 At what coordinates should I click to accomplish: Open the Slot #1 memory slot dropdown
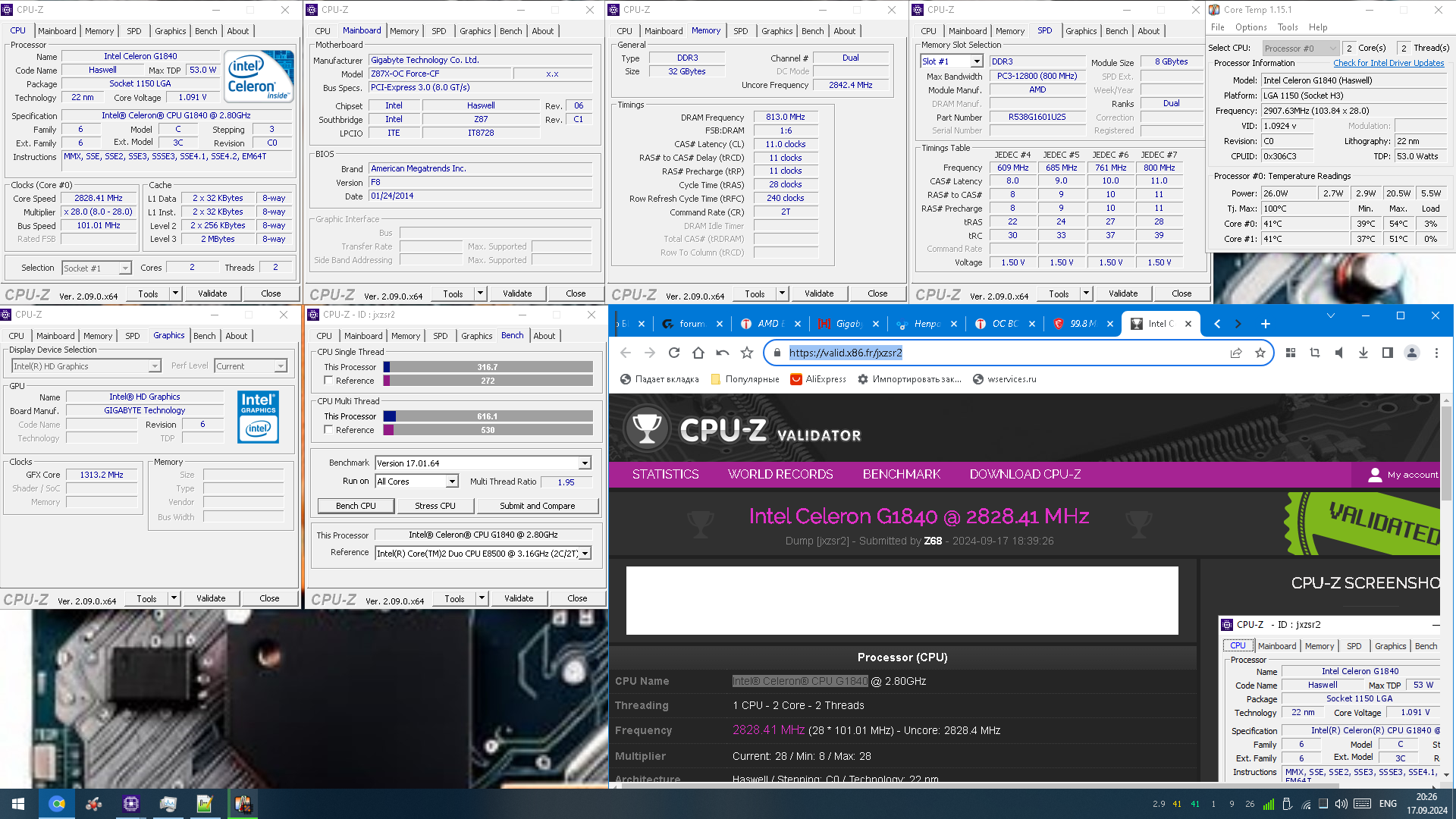[x=952, y=61]
